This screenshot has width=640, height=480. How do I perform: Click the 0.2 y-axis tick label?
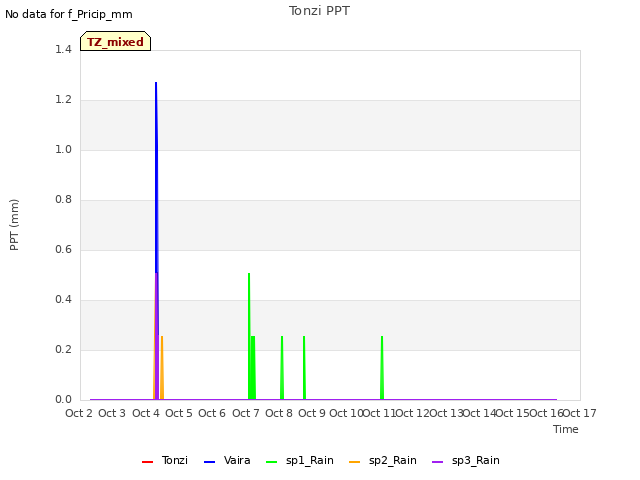click(63, 349)
